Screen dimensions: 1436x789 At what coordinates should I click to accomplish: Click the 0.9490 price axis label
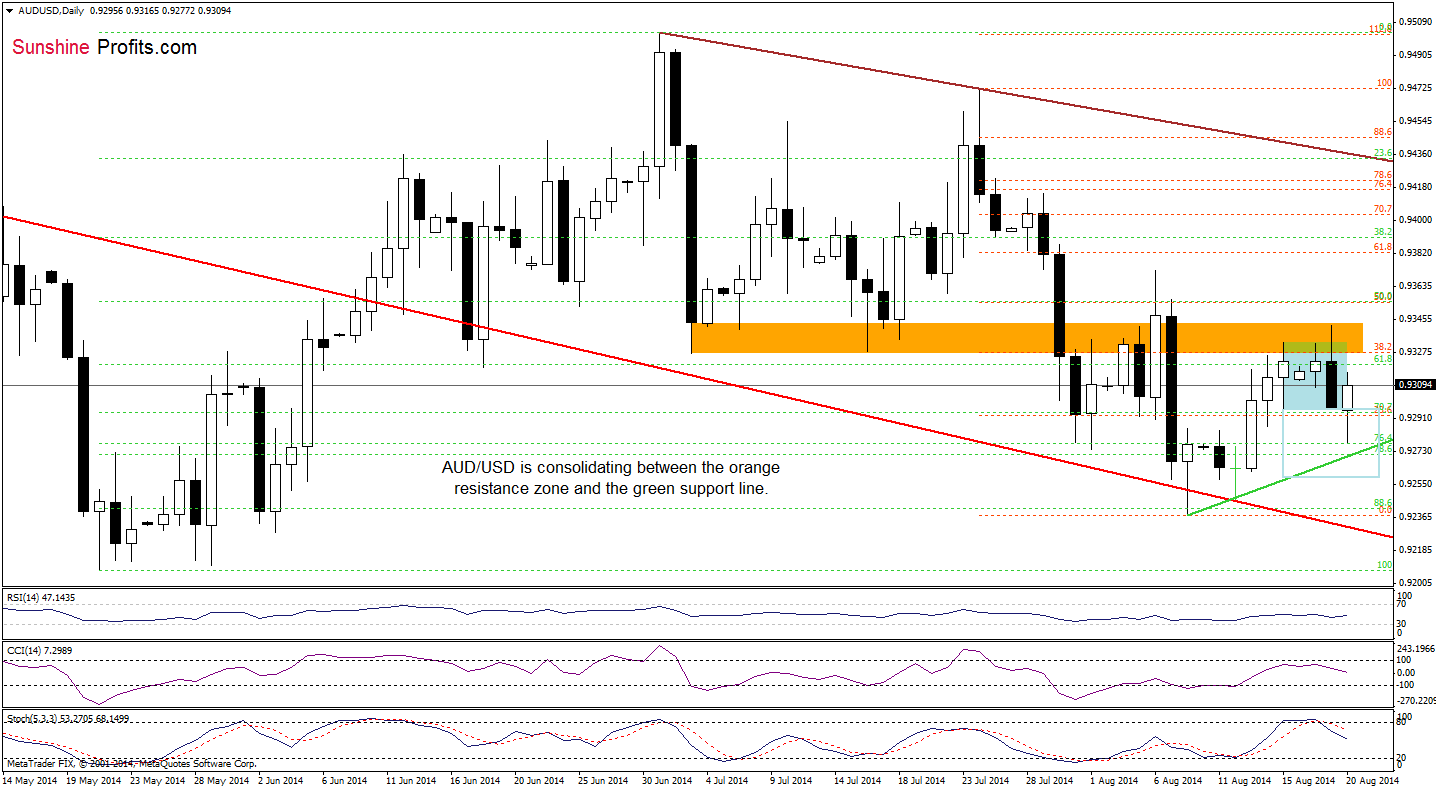point(1414,54)
